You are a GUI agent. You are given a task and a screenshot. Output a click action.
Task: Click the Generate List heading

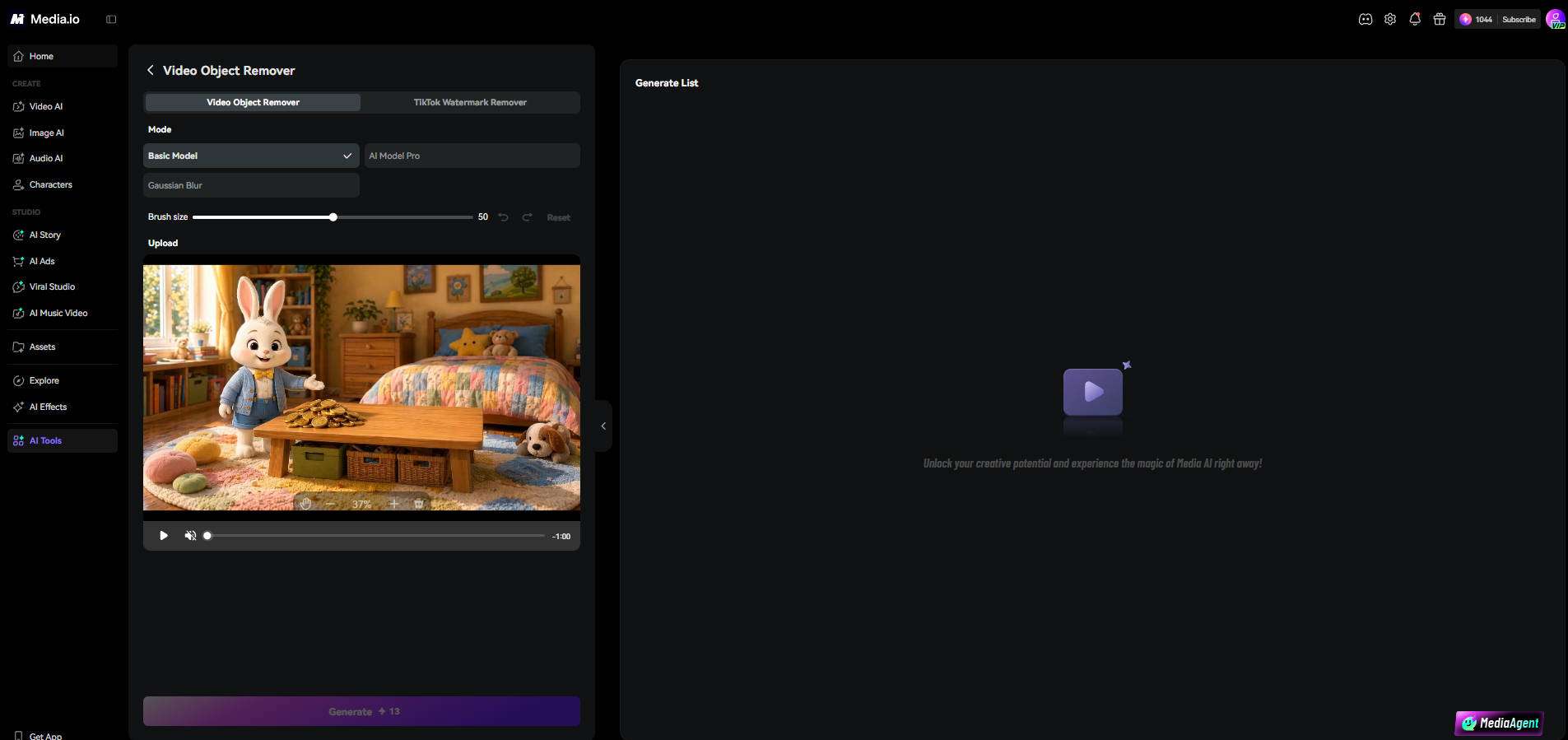click(x=667, y=83)
